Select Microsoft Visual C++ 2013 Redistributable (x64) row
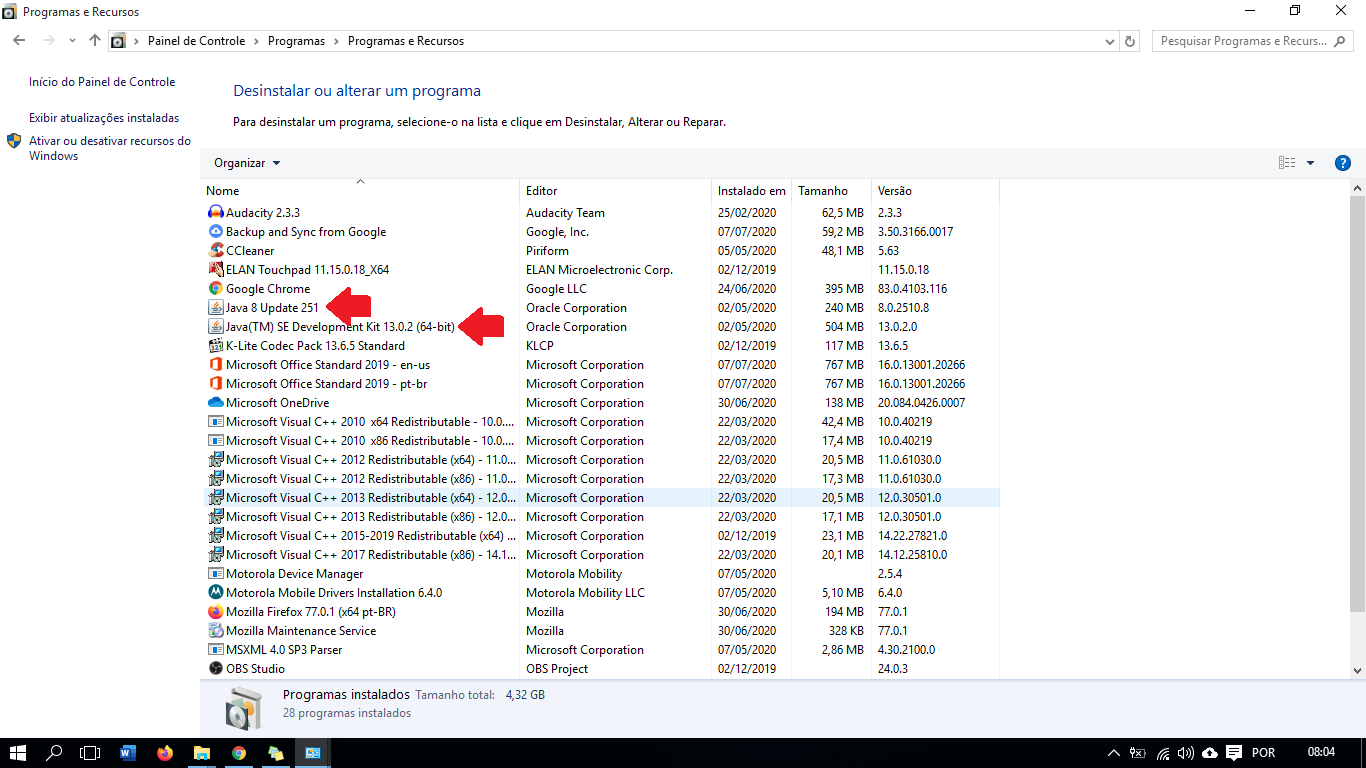The image size is (1366, 768). point(600,497)
